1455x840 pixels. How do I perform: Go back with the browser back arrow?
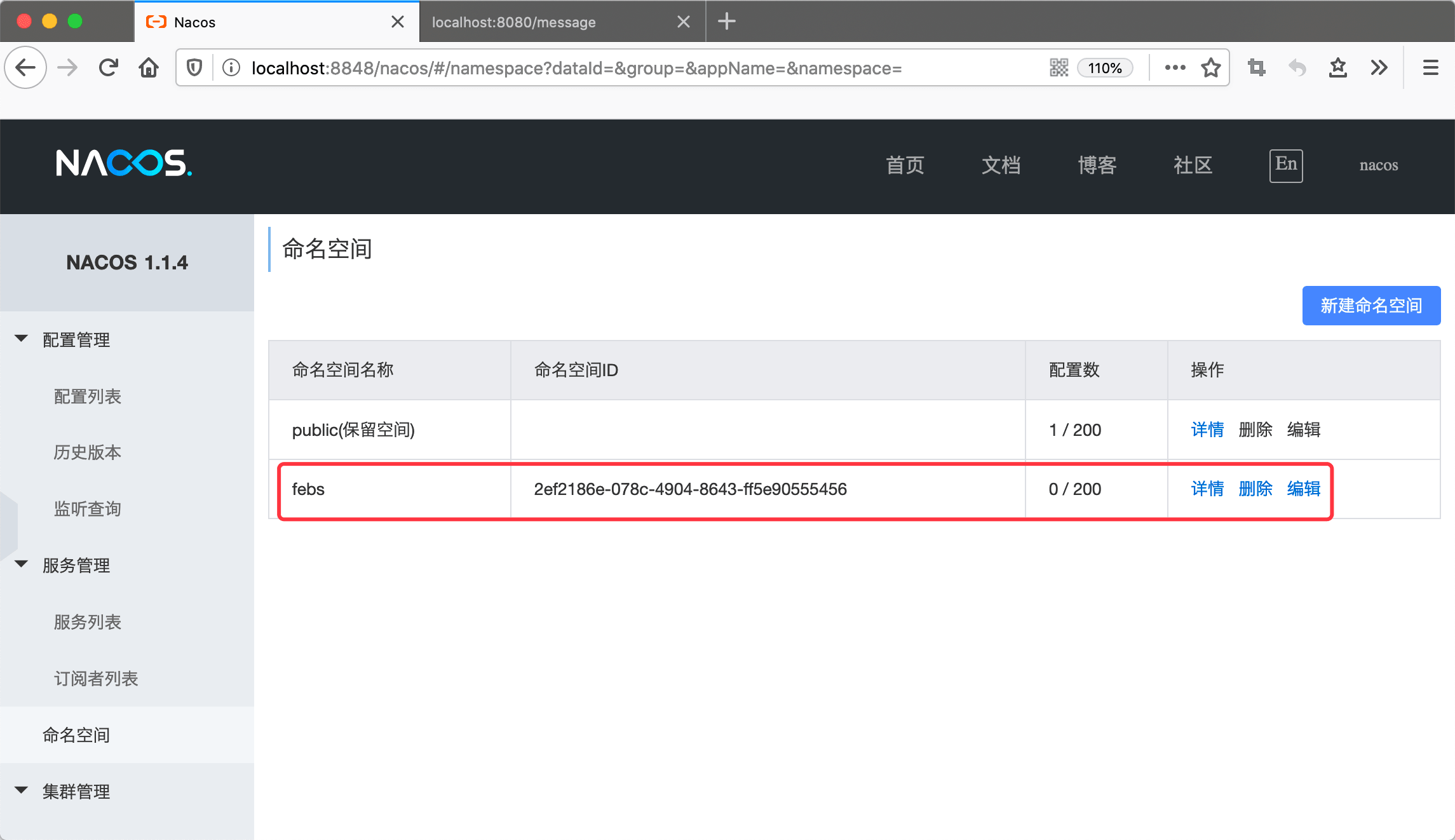point(25,67)
